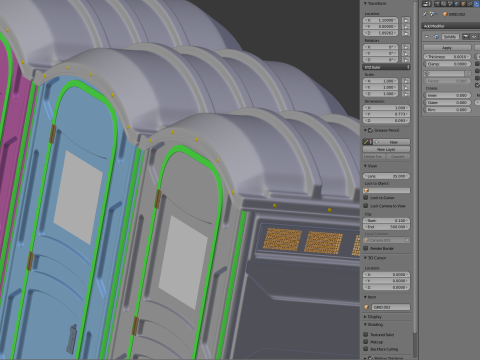Click the Solidify modifier type icon
Screen dimensions: 480x360
436,37
